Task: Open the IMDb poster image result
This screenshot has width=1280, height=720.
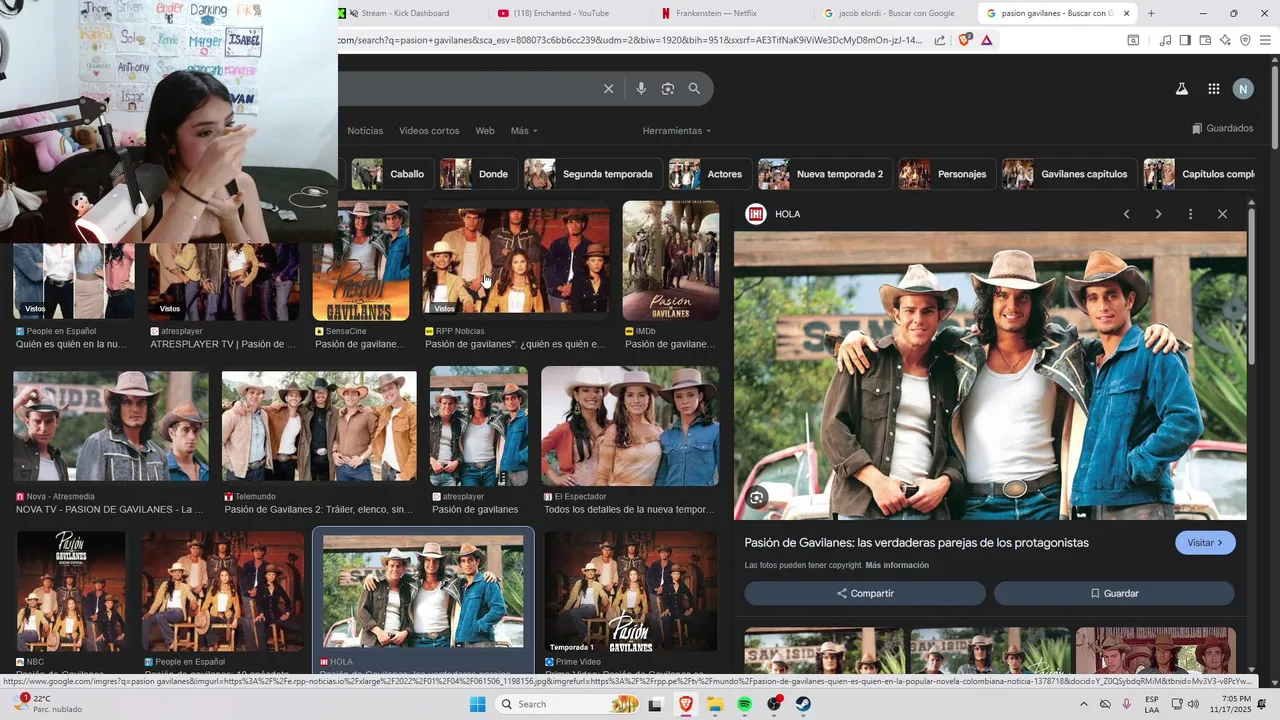Action: coord(670,260)
